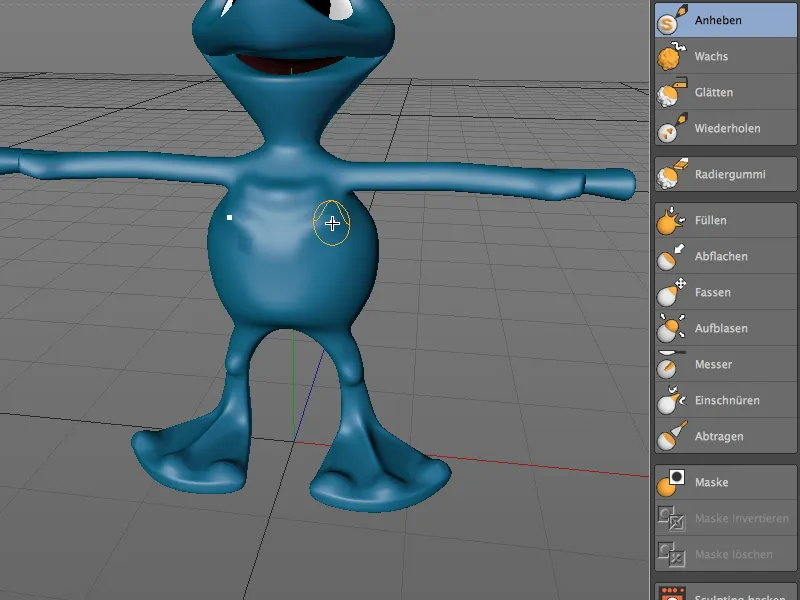This screenshot has height=600, width=800.
Task: Click the Fassen label text
Action: pos(712,292)
